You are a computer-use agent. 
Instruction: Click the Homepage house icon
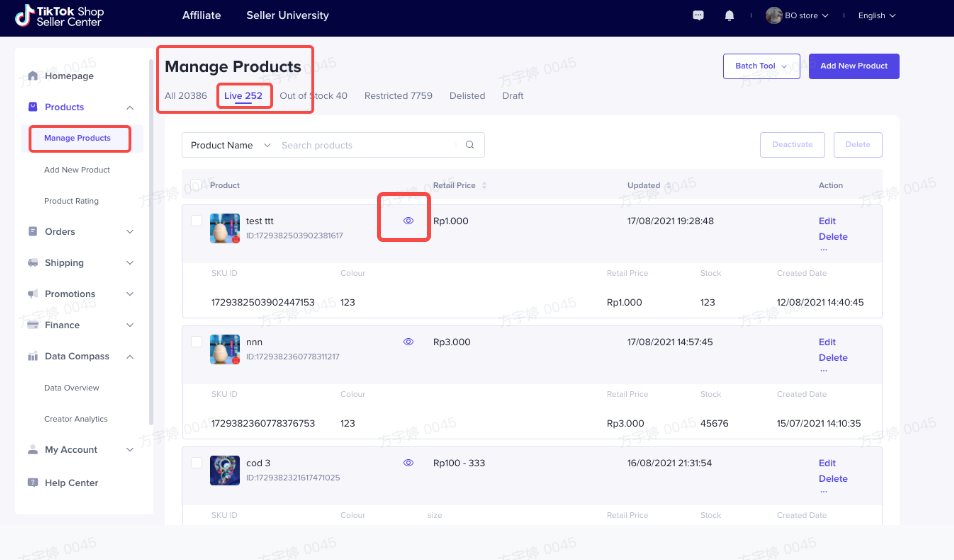click(x=33, y=76)
